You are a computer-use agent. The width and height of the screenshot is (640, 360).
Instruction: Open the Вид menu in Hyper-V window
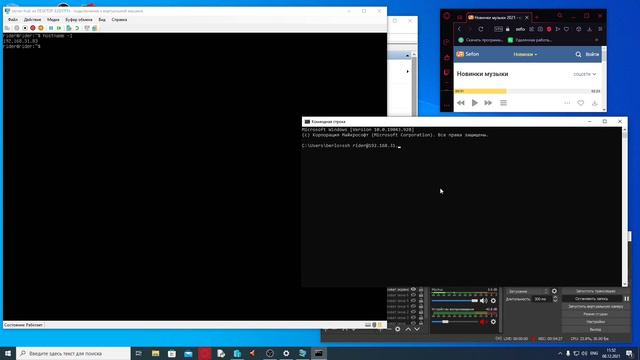click(x=102, y=20)
